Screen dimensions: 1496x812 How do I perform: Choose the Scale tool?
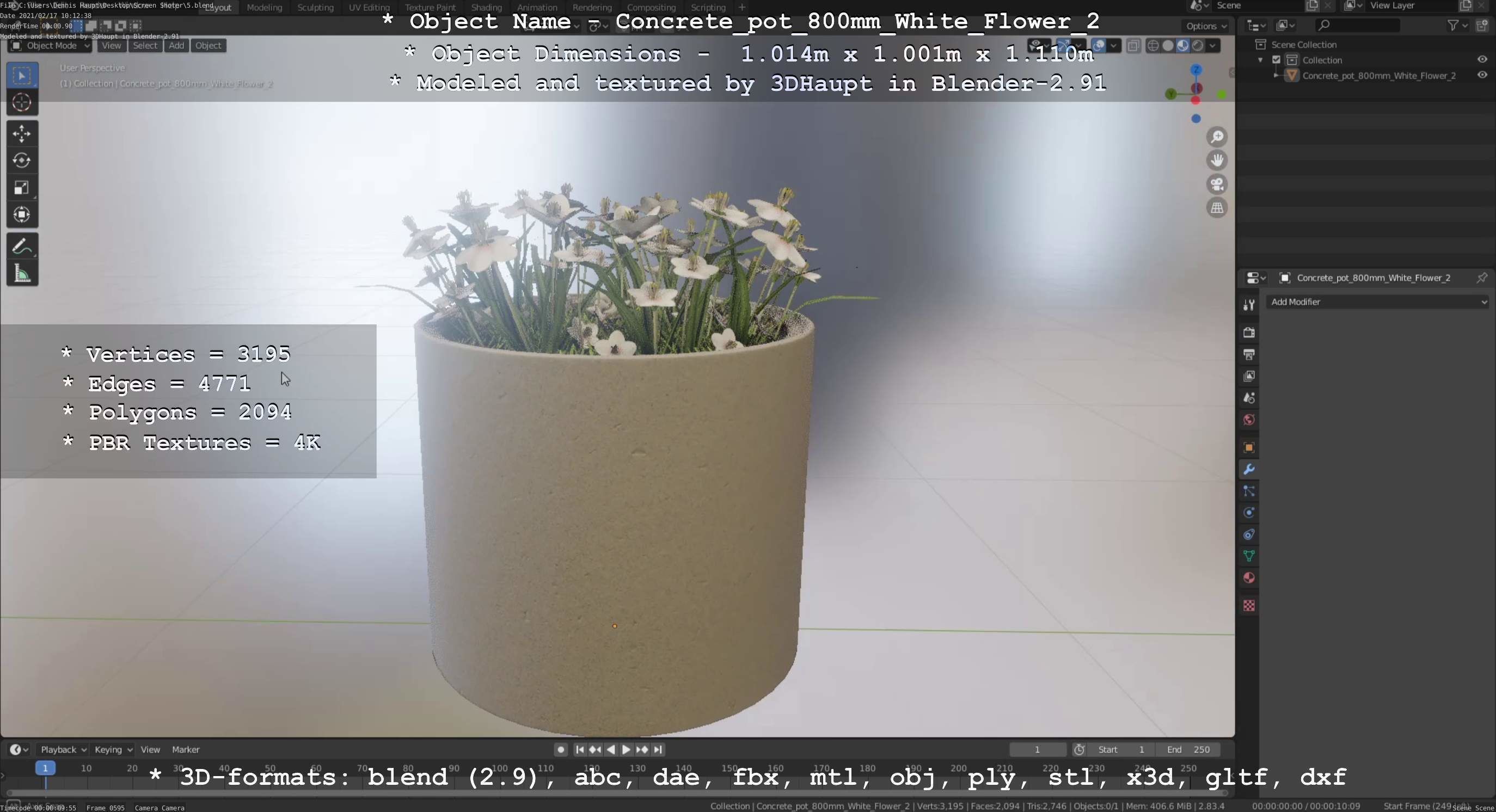pos(22,187)
